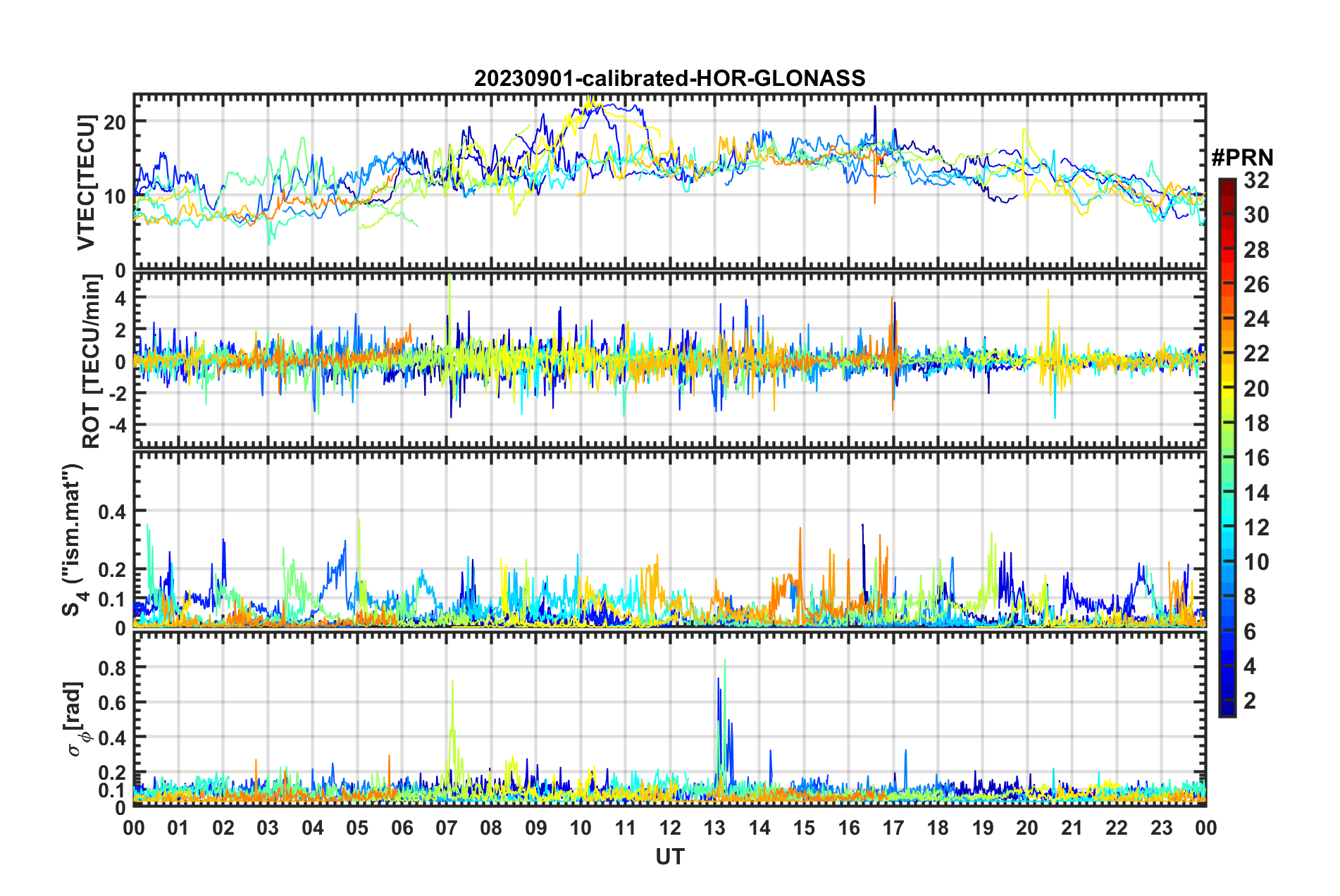This screenshot has width=1340, height=896.
Task: Click UT axis hour label 01
Action: tap(178, 828)
